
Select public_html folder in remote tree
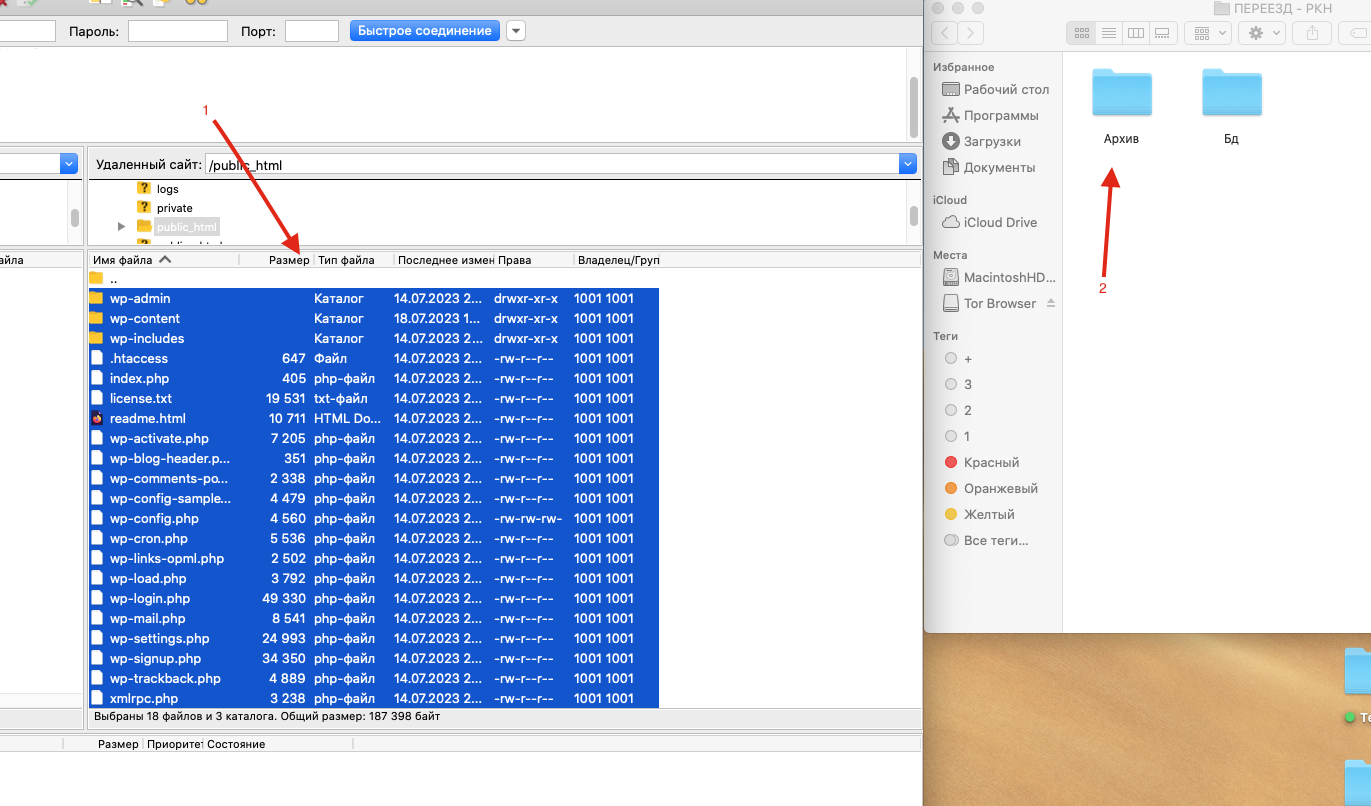point(177,227)
